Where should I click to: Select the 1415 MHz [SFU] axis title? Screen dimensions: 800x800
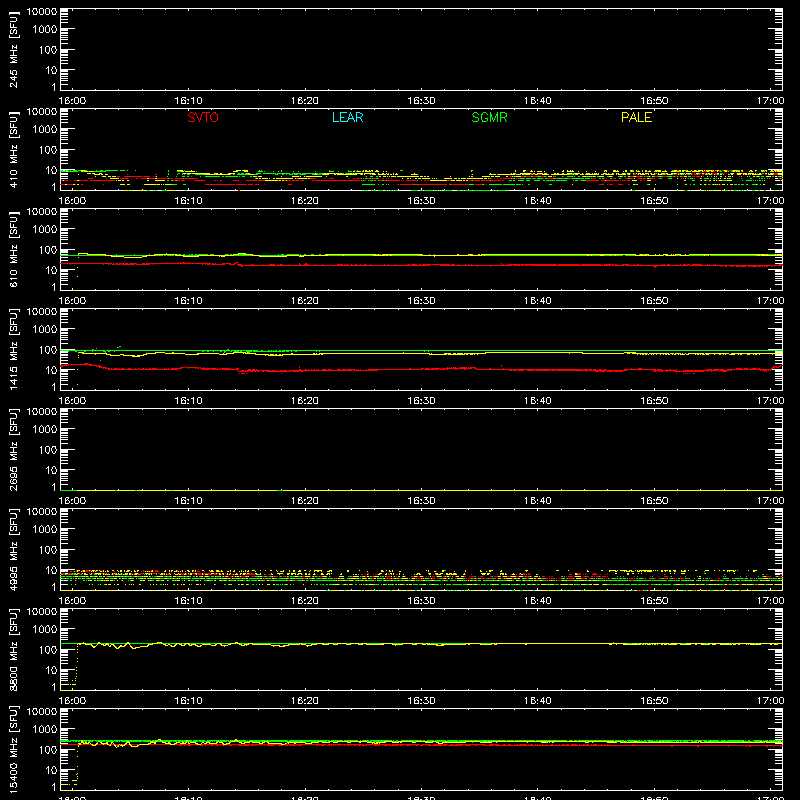13,349
